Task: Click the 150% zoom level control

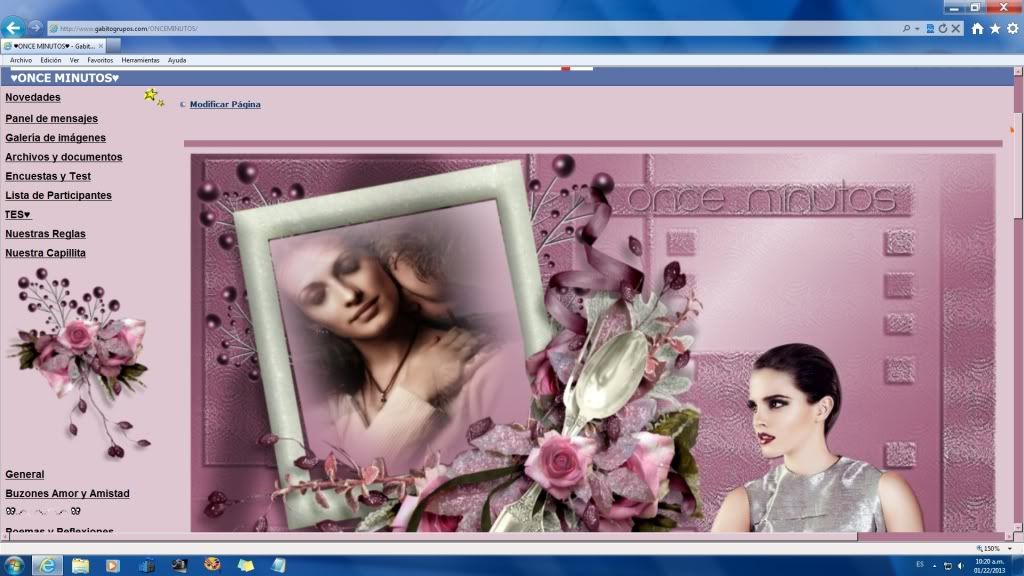Action: (987, 549)
